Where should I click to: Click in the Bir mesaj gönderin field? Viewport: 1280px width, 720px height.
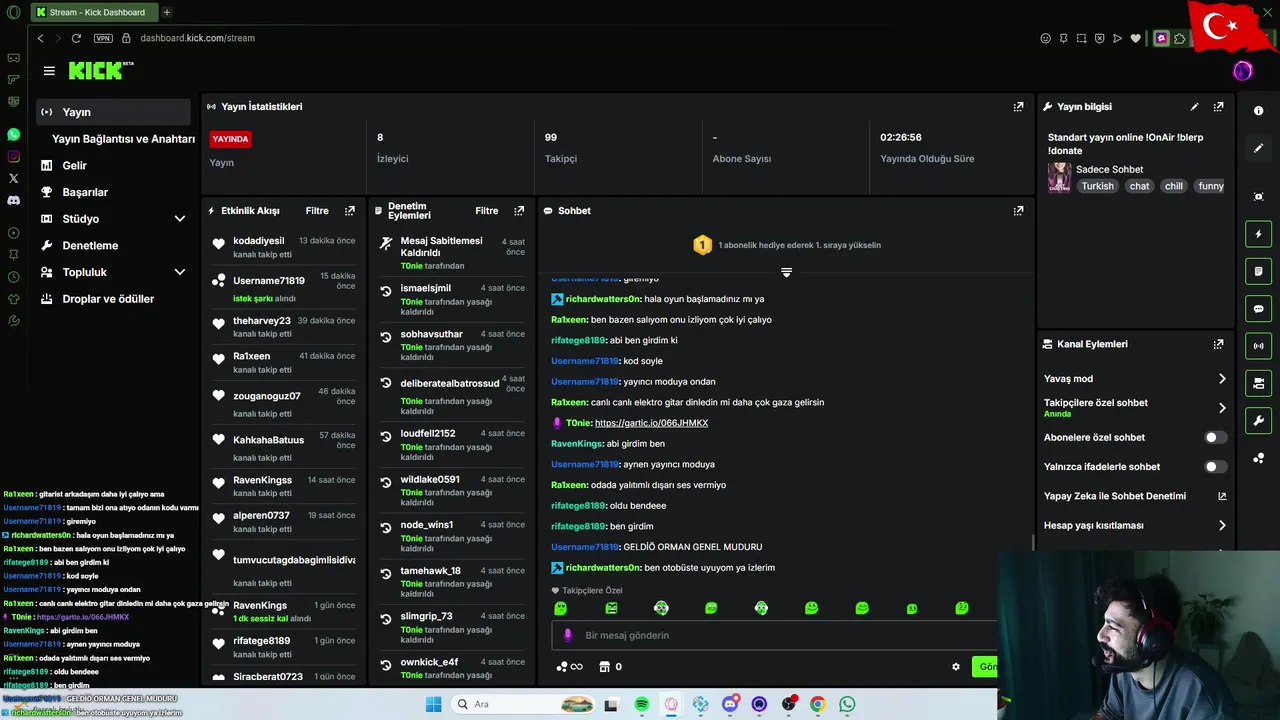[x=774, y=635]
